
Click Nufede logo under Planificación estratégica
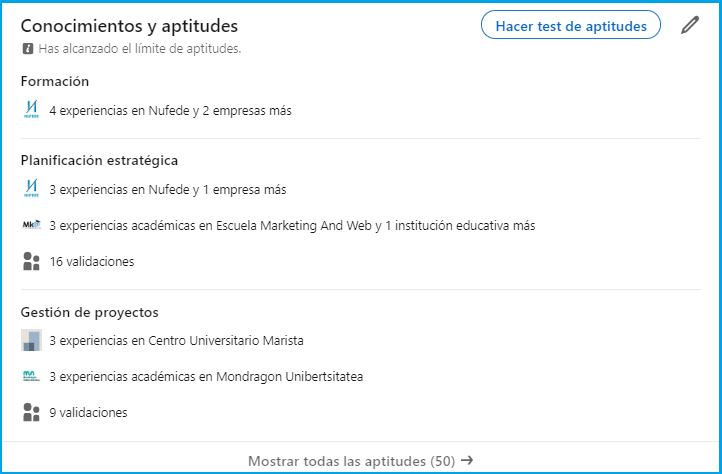click(31, 189)
